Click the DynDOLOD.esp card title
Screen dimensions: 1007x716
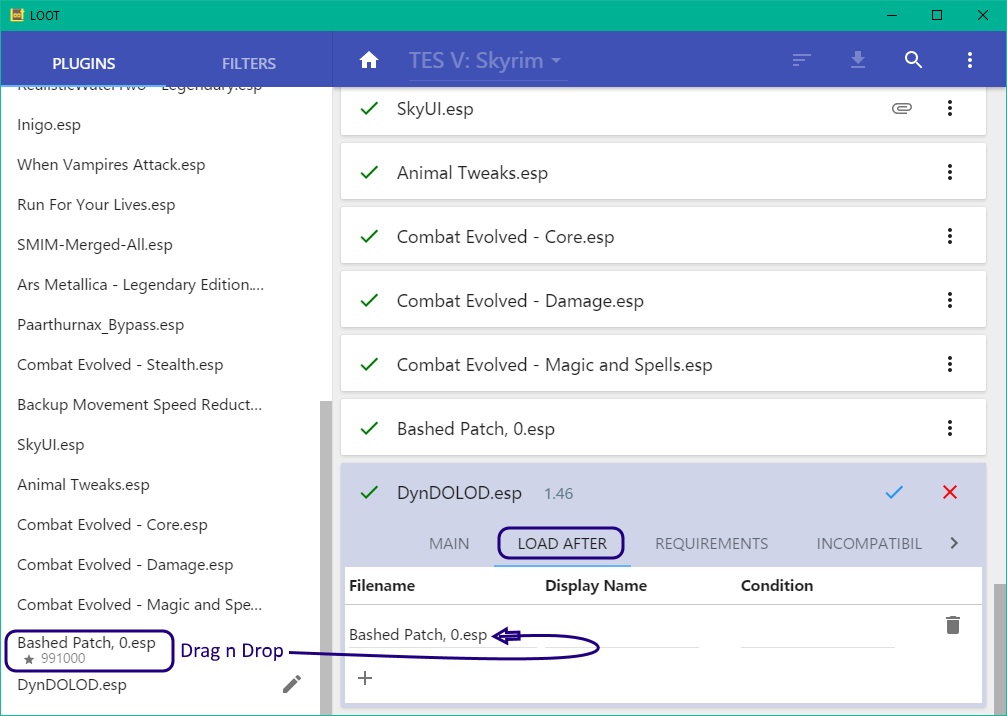point(459,493)
